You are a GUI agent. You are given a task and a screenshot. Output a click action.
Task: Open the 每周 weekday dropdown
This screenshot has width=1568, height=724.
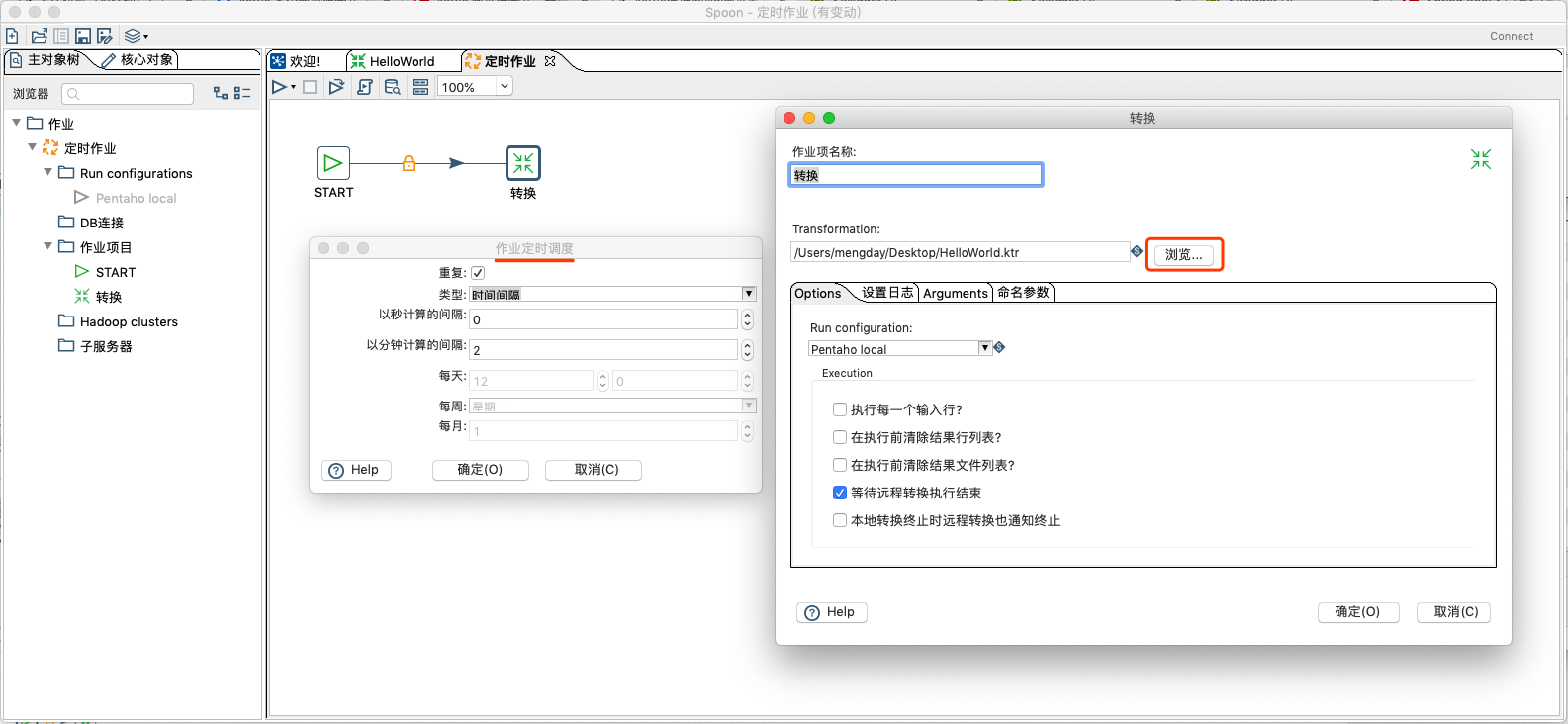click(749, 406)
